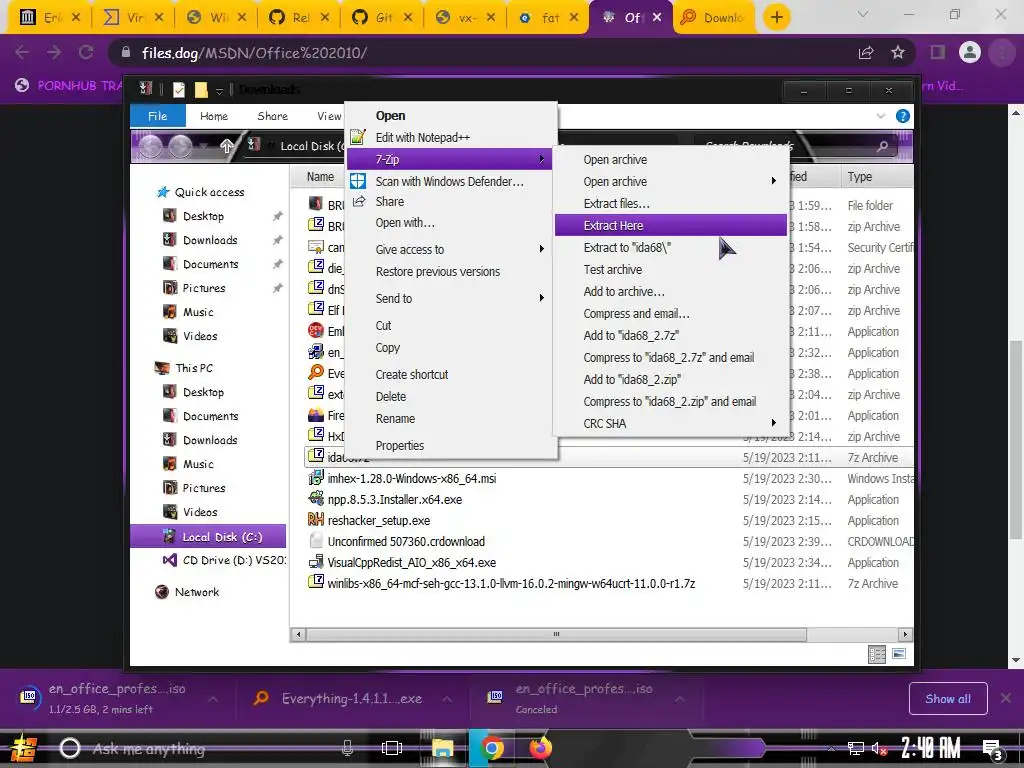Open CD Drive (D:) in navigation pane
The width and height of the screenshot is (1024, 768).
224,560
